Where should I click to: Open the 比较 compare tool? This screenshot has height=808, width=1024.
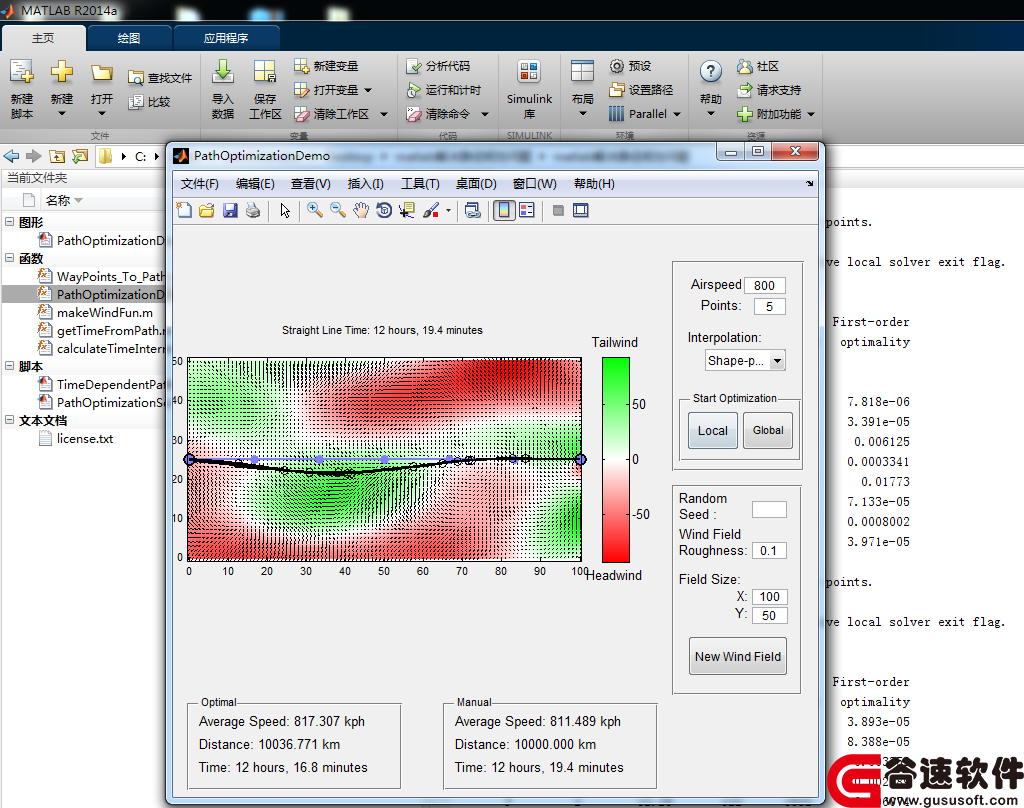point(149,102)
